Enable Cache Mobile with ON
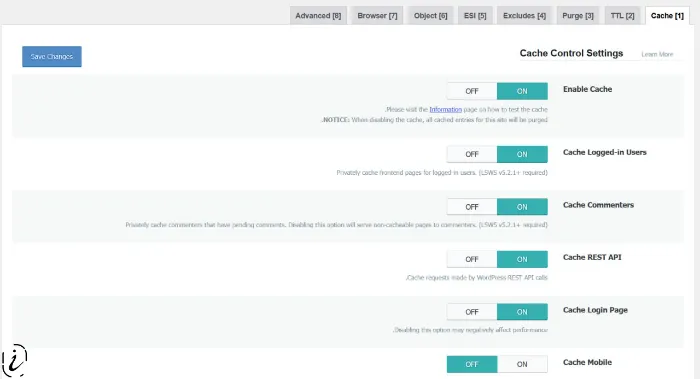The image size is (700, 379). click(522, 364)
